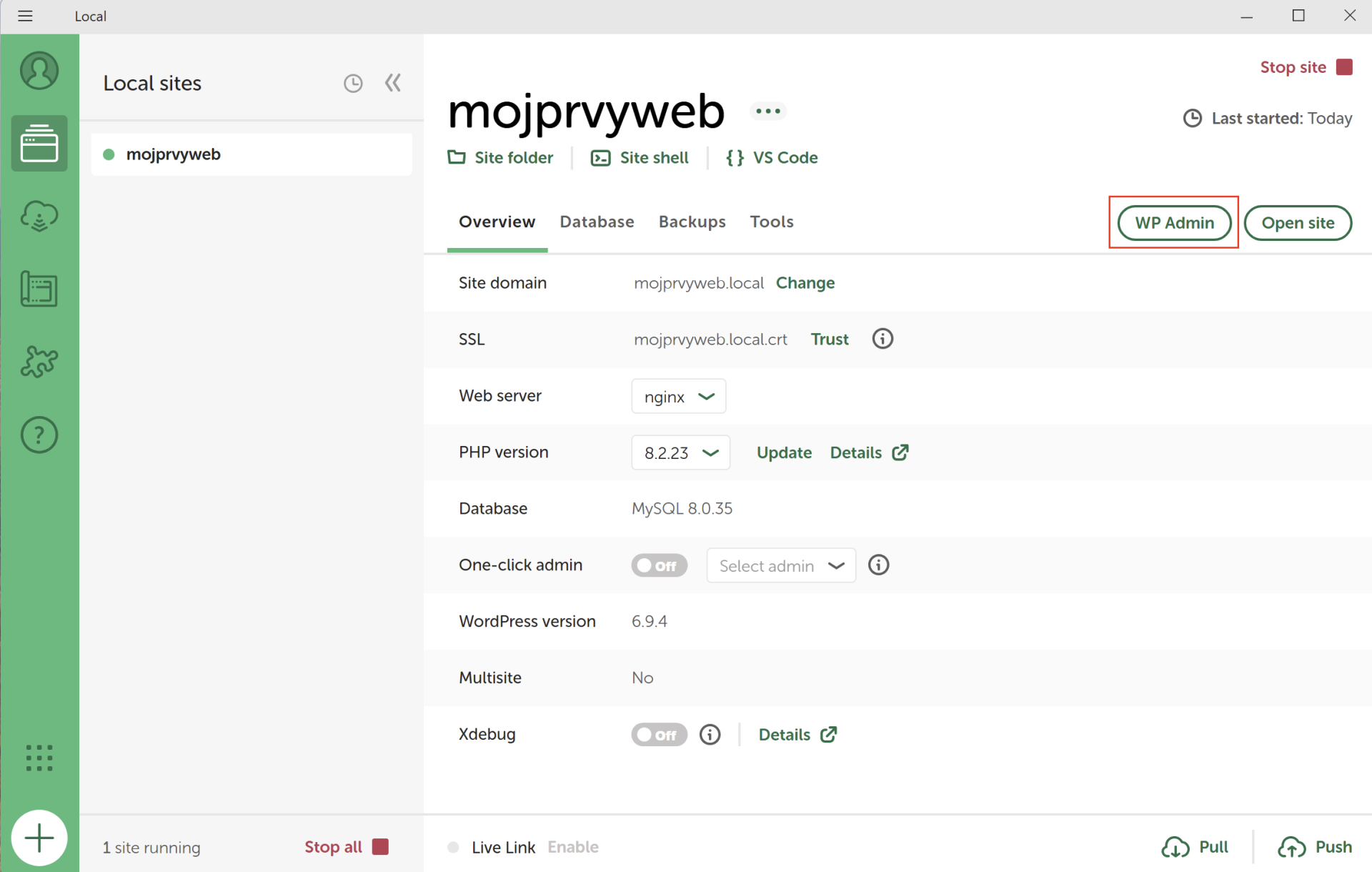Toggle the Xdebug switch on
The height and width of the screenshot is (872, 1372).
point(659,735)
